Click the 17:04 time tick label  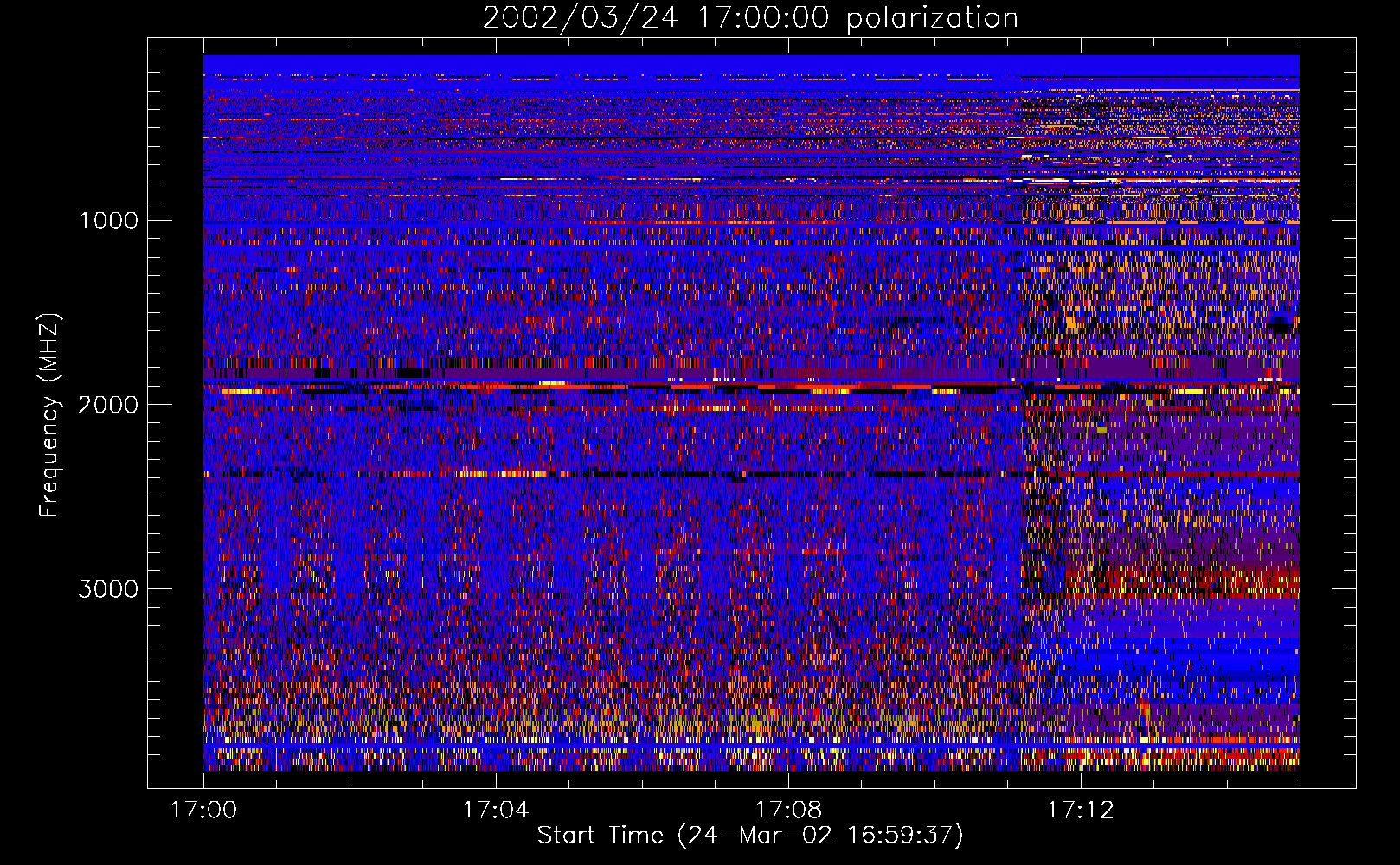[x=496, y=810]
